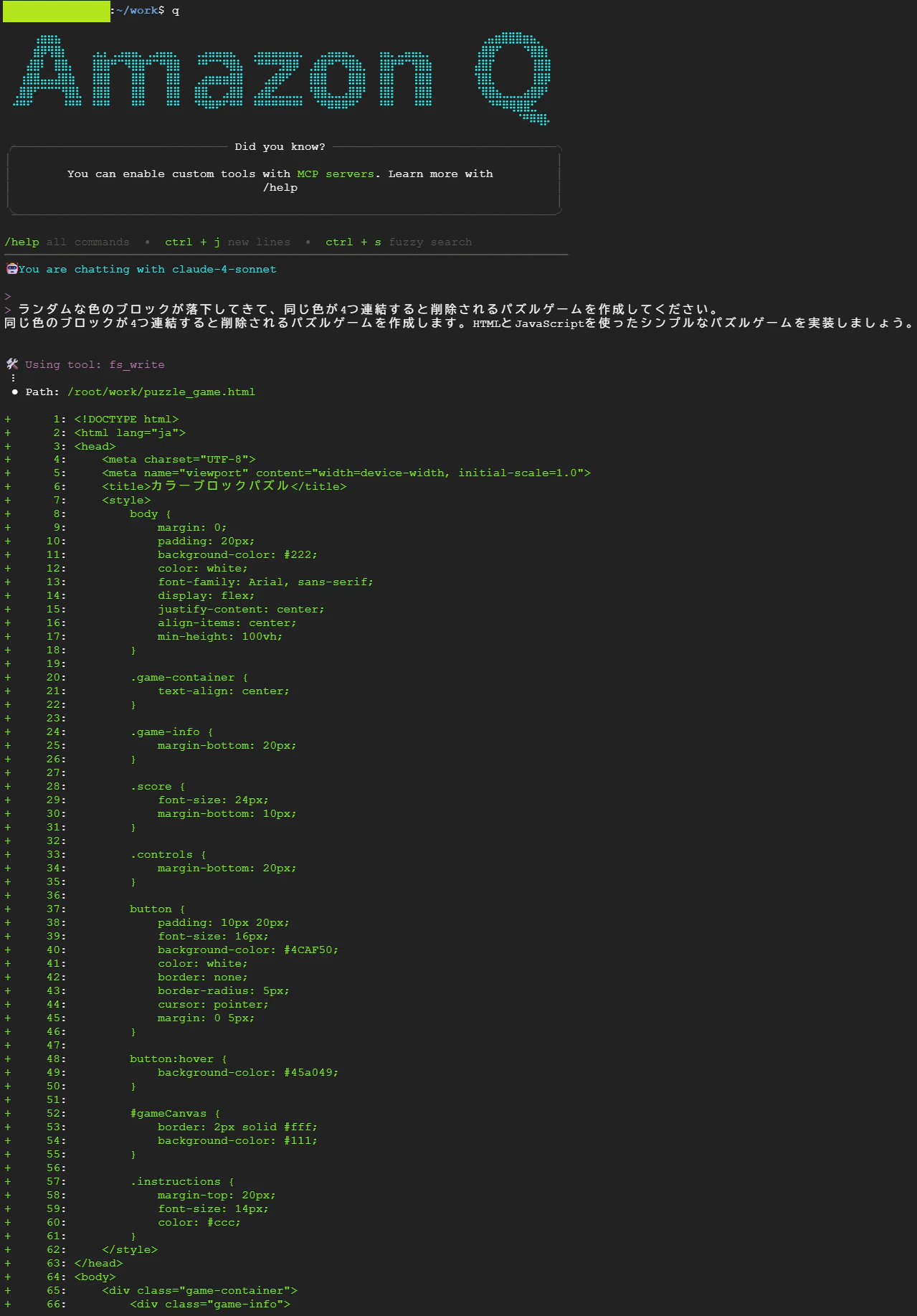This screenshot has width=917, height=1316.
Task: Click the 'ctrl + j' shortcut hint
Action: (192, 242)
